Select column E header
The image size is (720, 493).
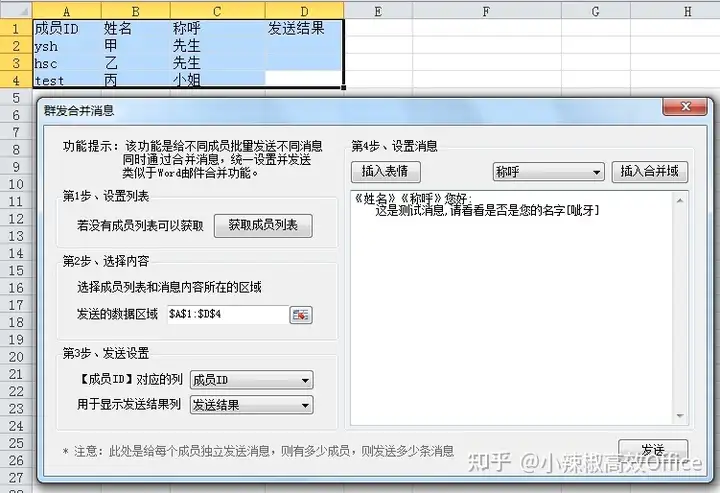[378, 11]
